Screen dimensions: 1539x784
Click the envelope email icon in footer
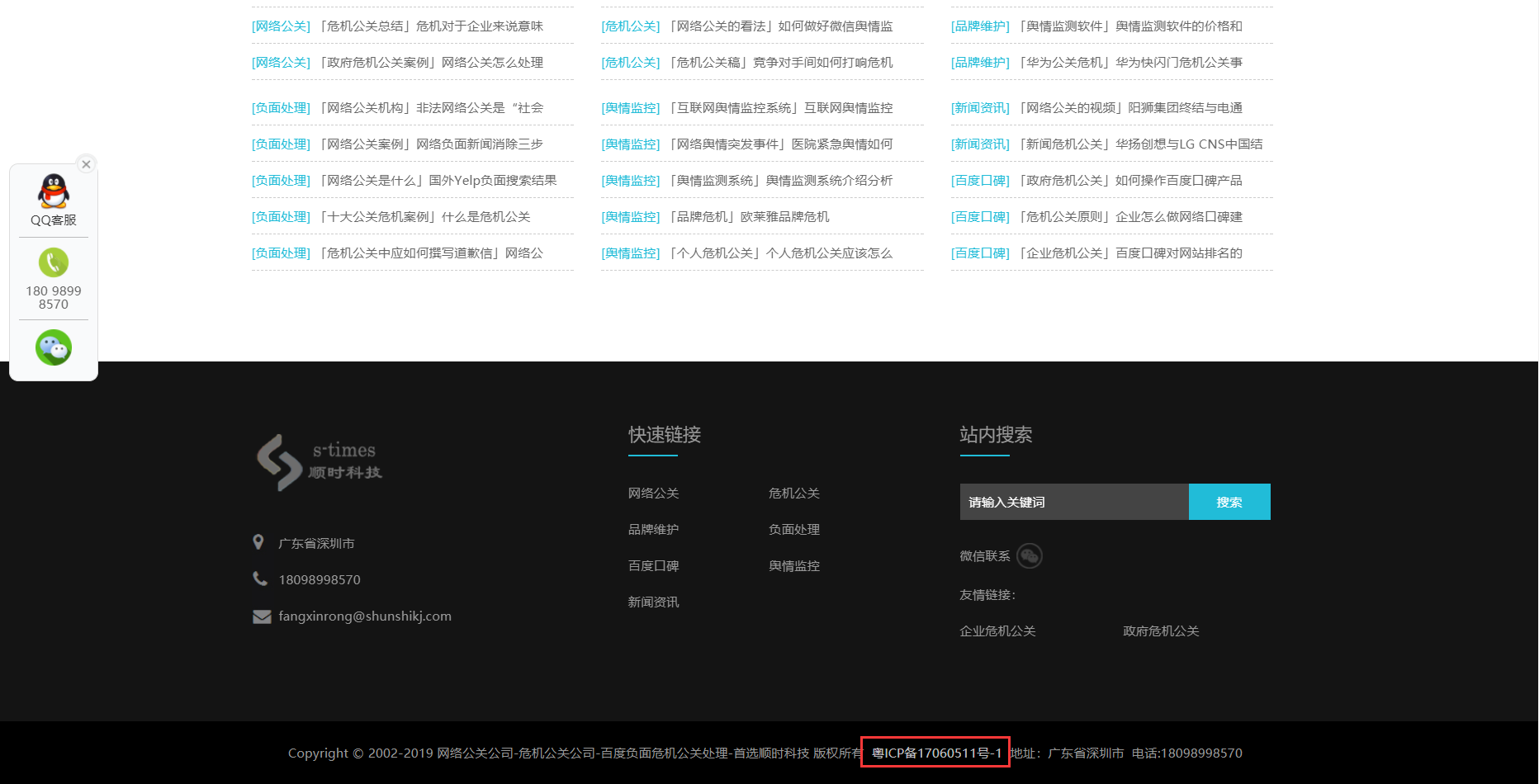pos(262,616)
